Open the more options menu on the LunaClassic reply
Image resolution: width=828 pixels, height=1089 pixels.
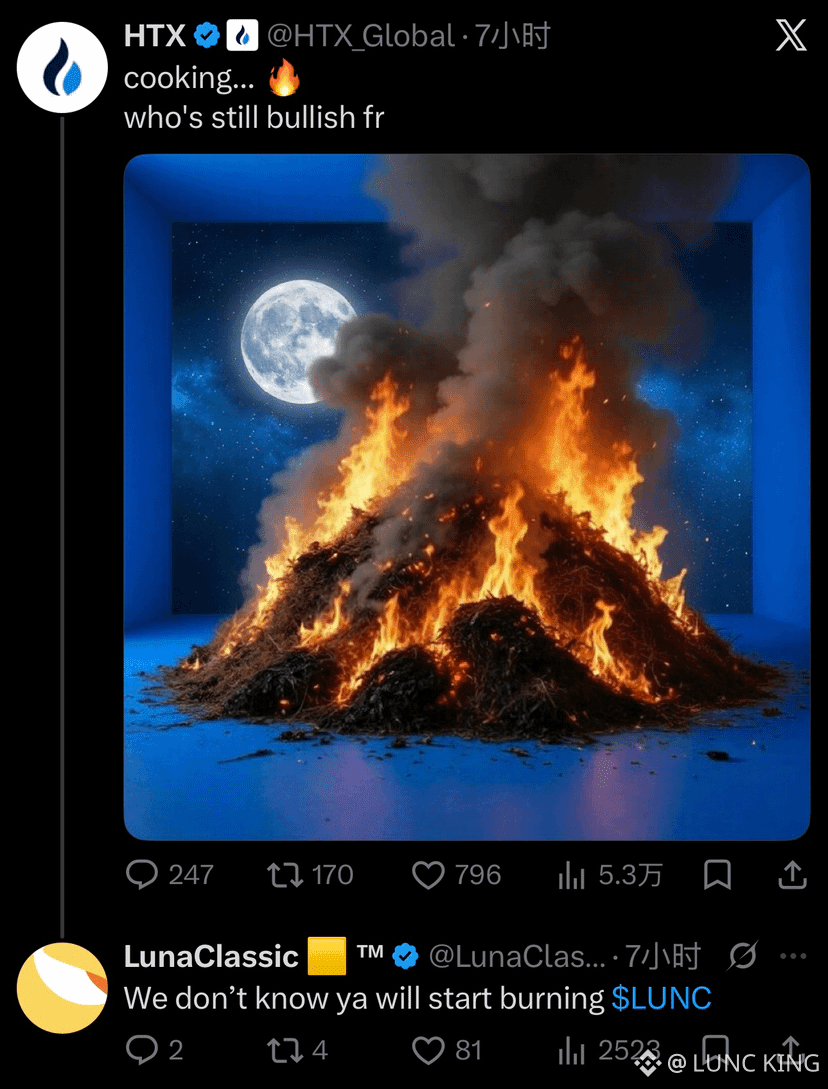point(793,956)
